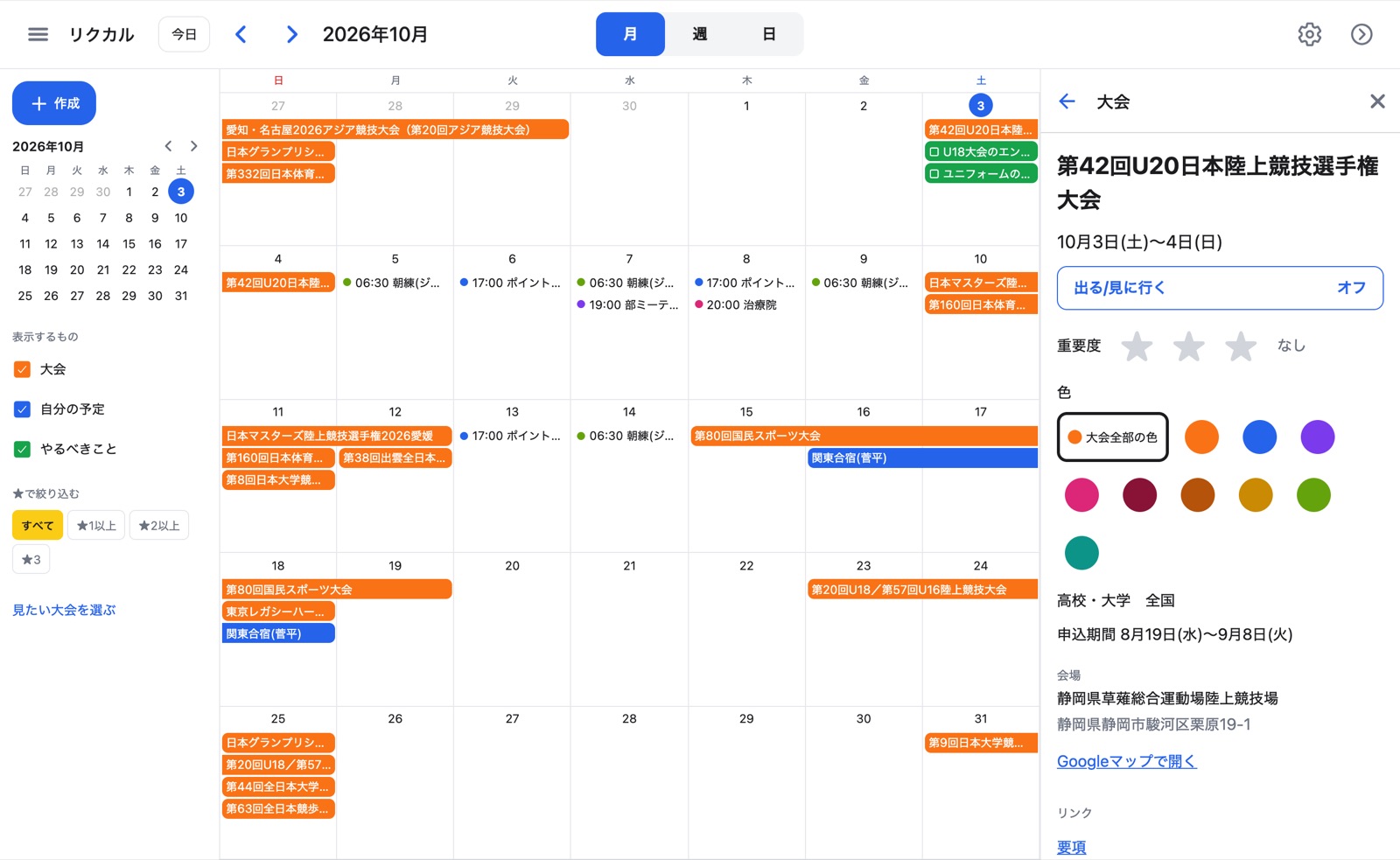1400x860 pixels.
Task: Set importance to one star
Action: point(1137,346)
